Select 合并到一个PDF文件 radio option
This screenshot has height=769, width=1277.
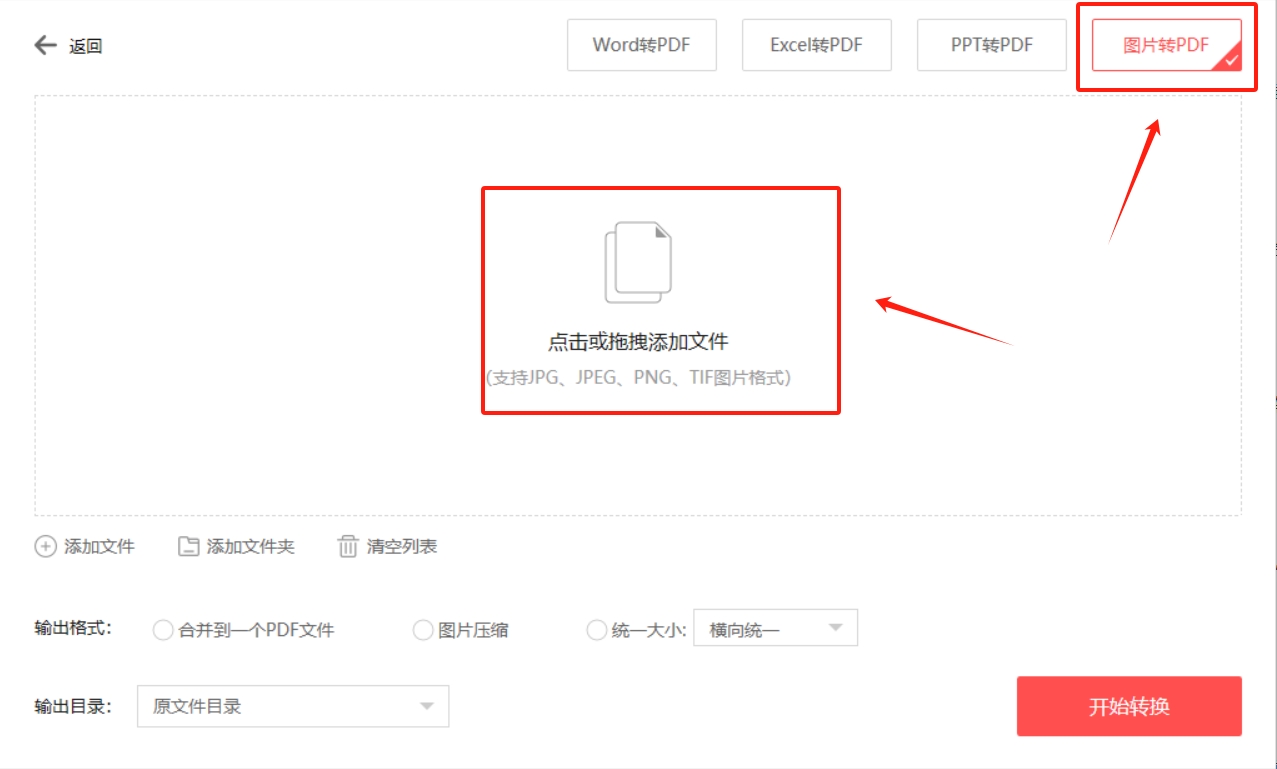[x=162, y=630]
